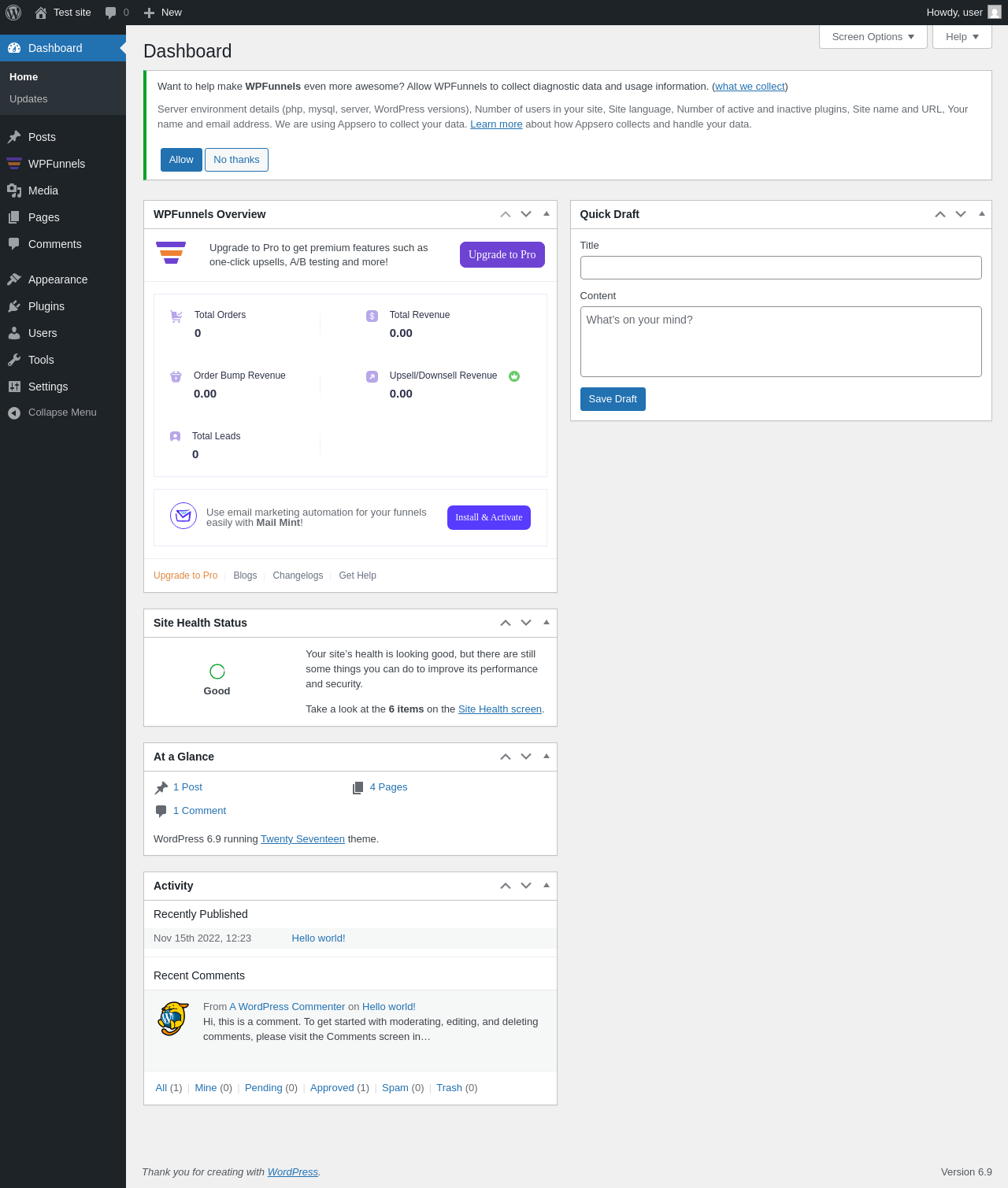This screenshot has height=1188, width=1008.
Task: Open the Site Health screen link
Action: [x=500, y=709]
